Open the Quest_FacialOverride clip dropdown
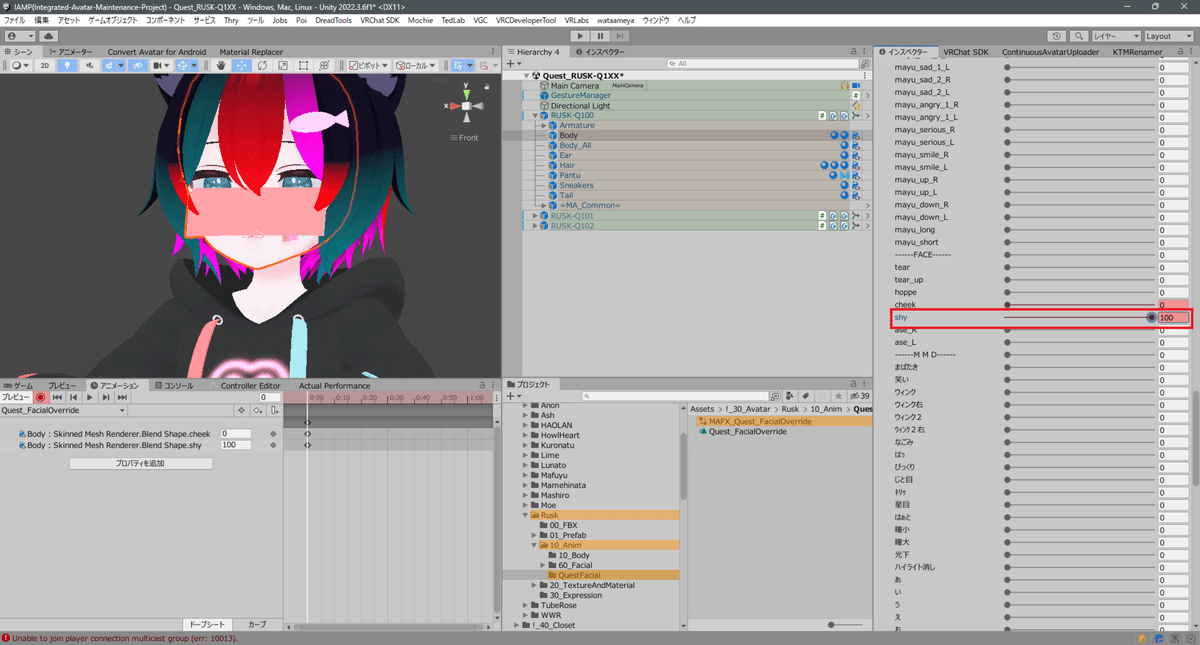The height and width of the screenshot is (645, 1200). 64,410
